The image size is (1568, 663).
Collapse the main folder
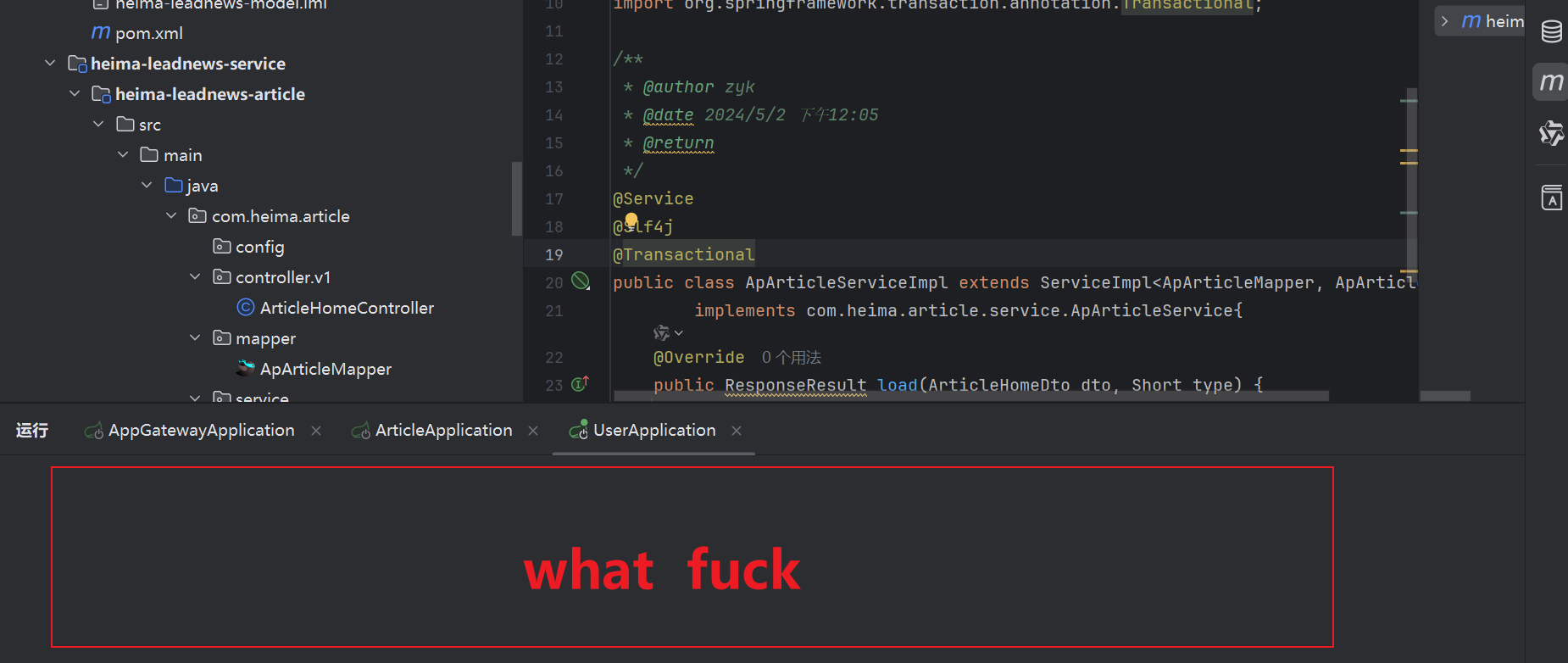click(123, 155)
